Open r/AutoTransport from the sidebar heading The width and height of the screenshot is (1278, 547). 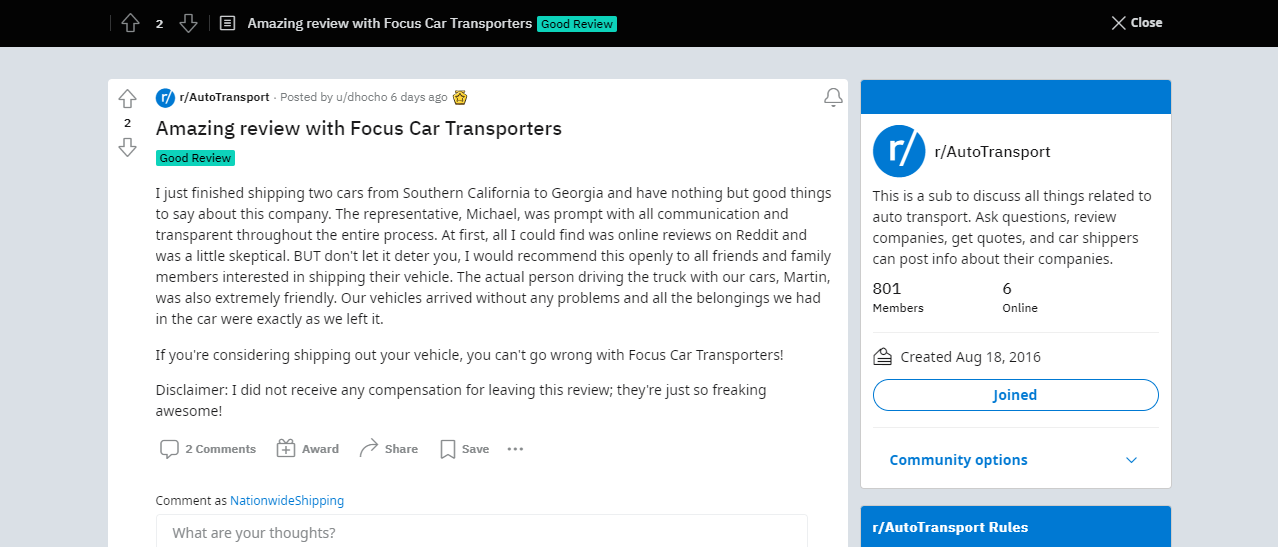click(x=992, y=152)
